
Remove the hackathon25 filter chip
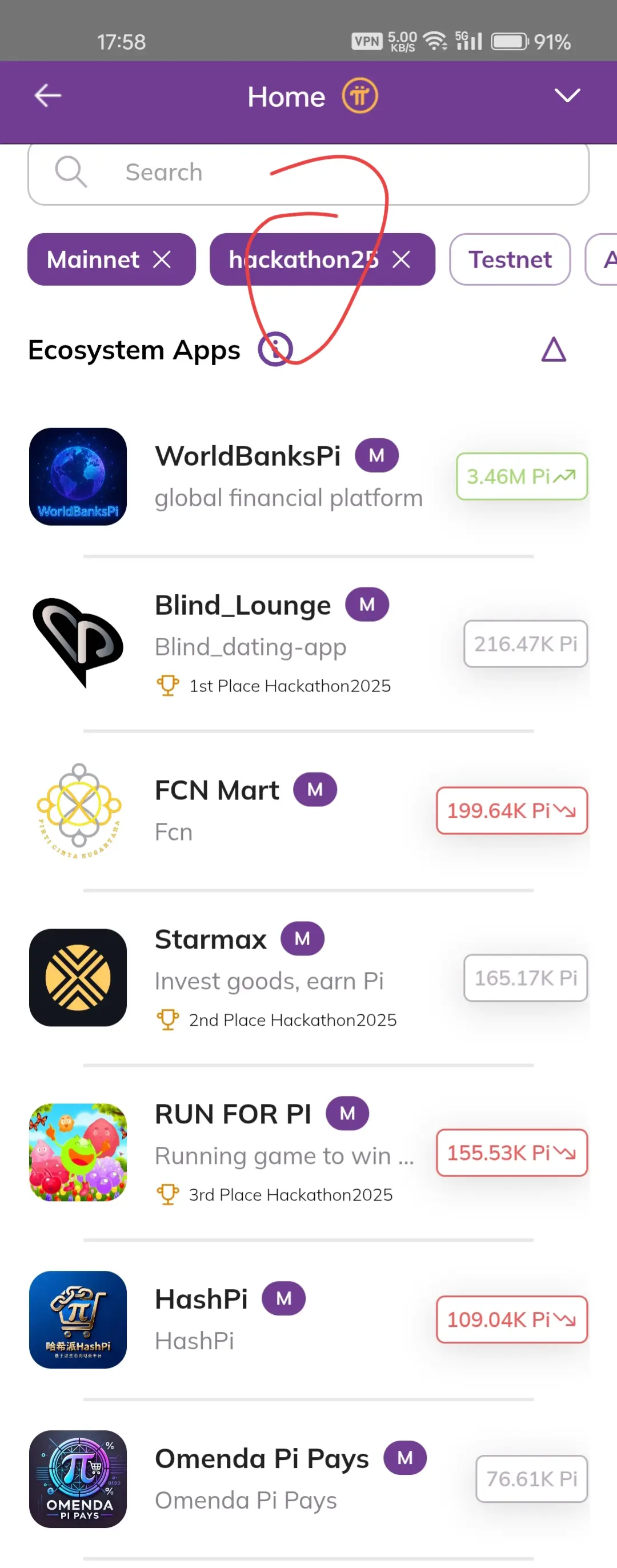[x=401, y=260]
